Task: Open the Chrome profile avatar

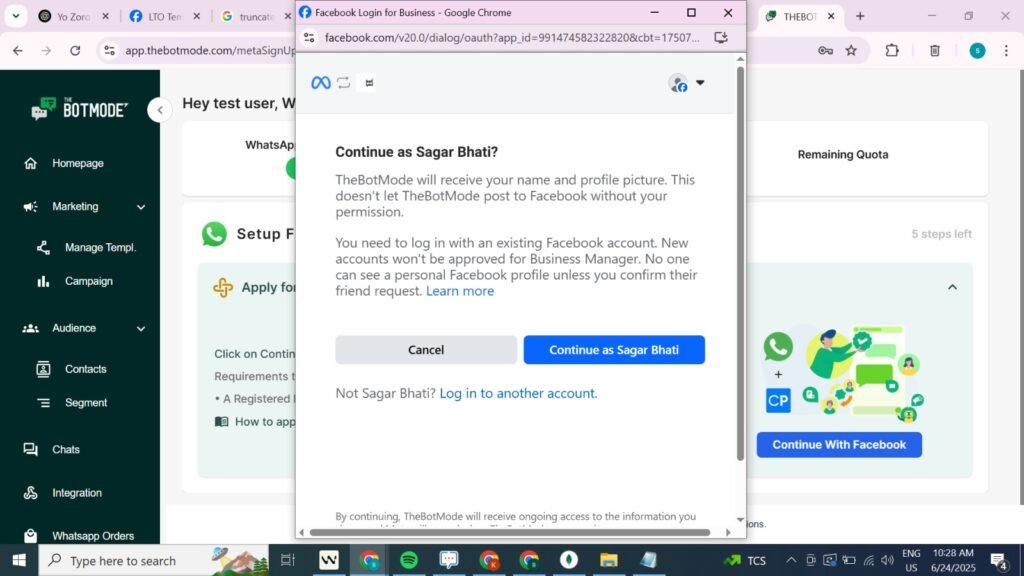Action: [978, 50]
